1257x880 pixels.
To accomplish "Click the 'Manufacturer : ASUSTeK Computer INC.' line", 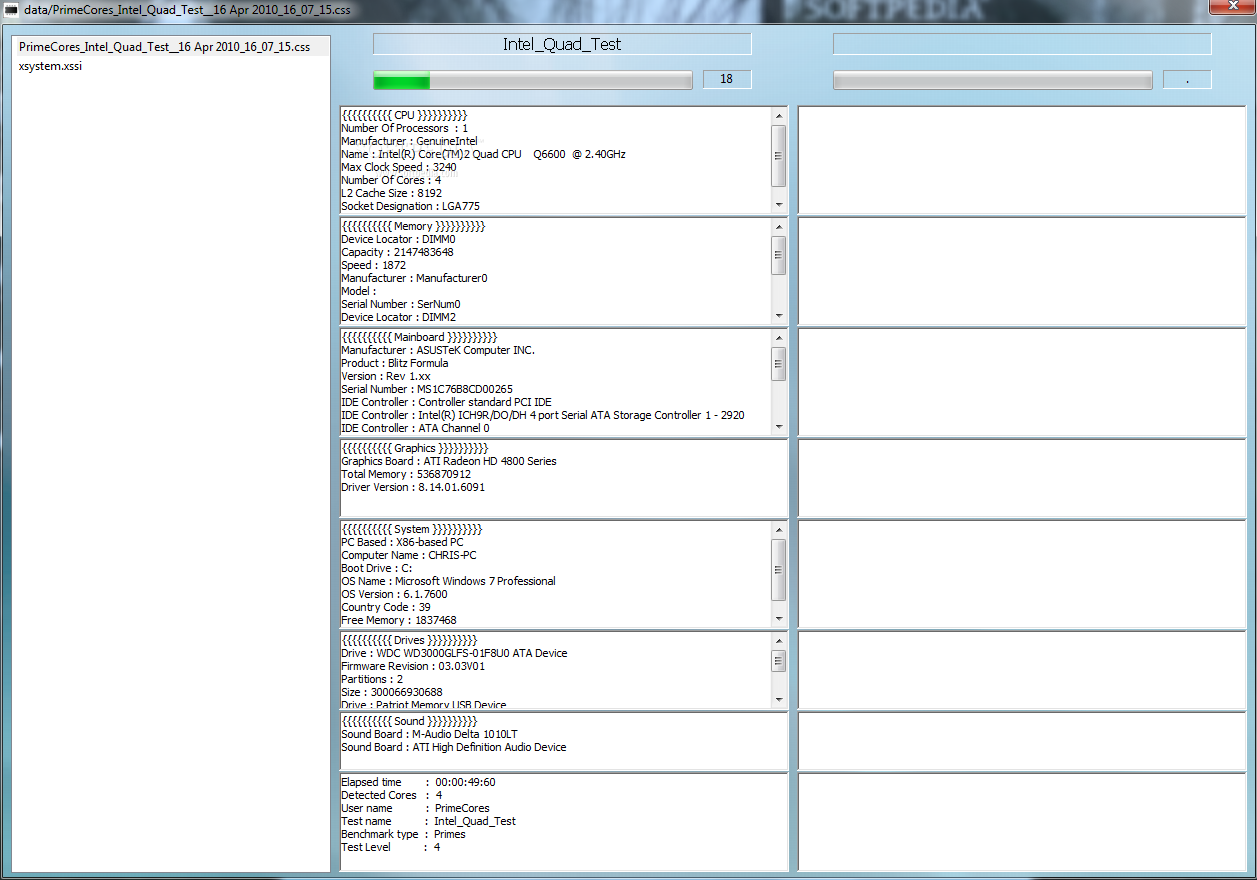I will point(438,350).
